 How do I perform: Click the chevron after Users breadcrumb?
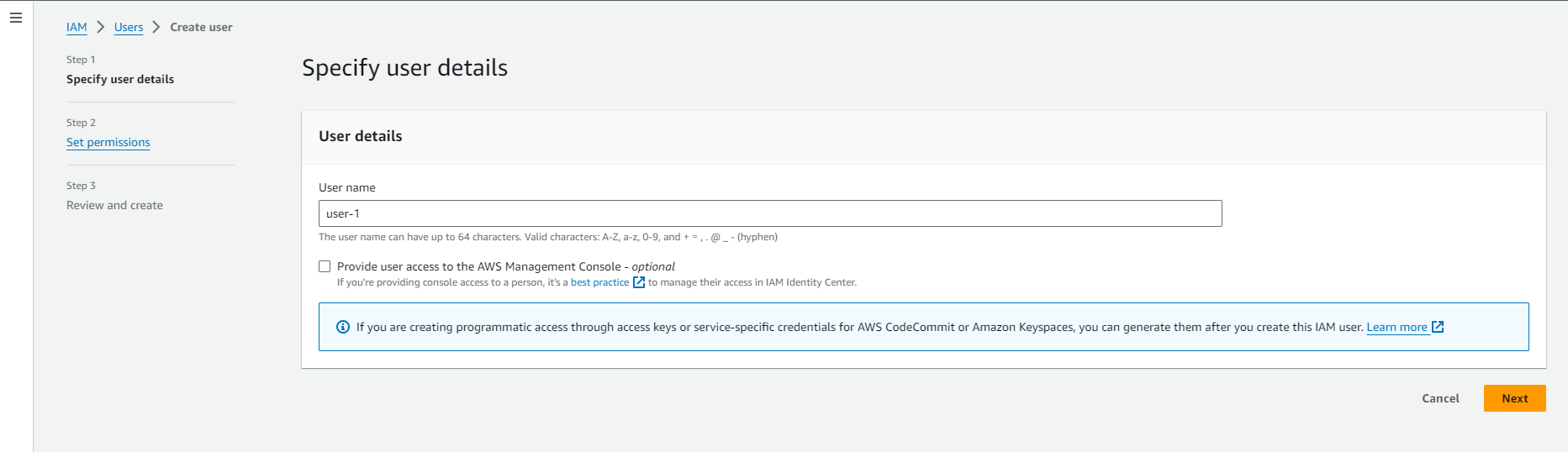pos(156,27)
